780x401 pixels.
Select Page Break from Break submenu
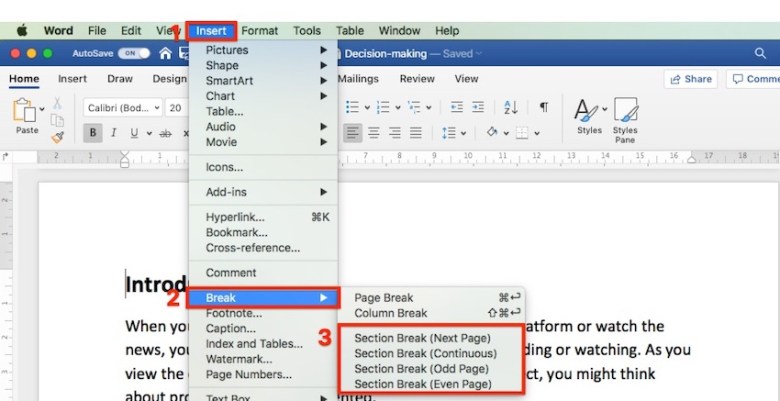[x=431, y=298]
